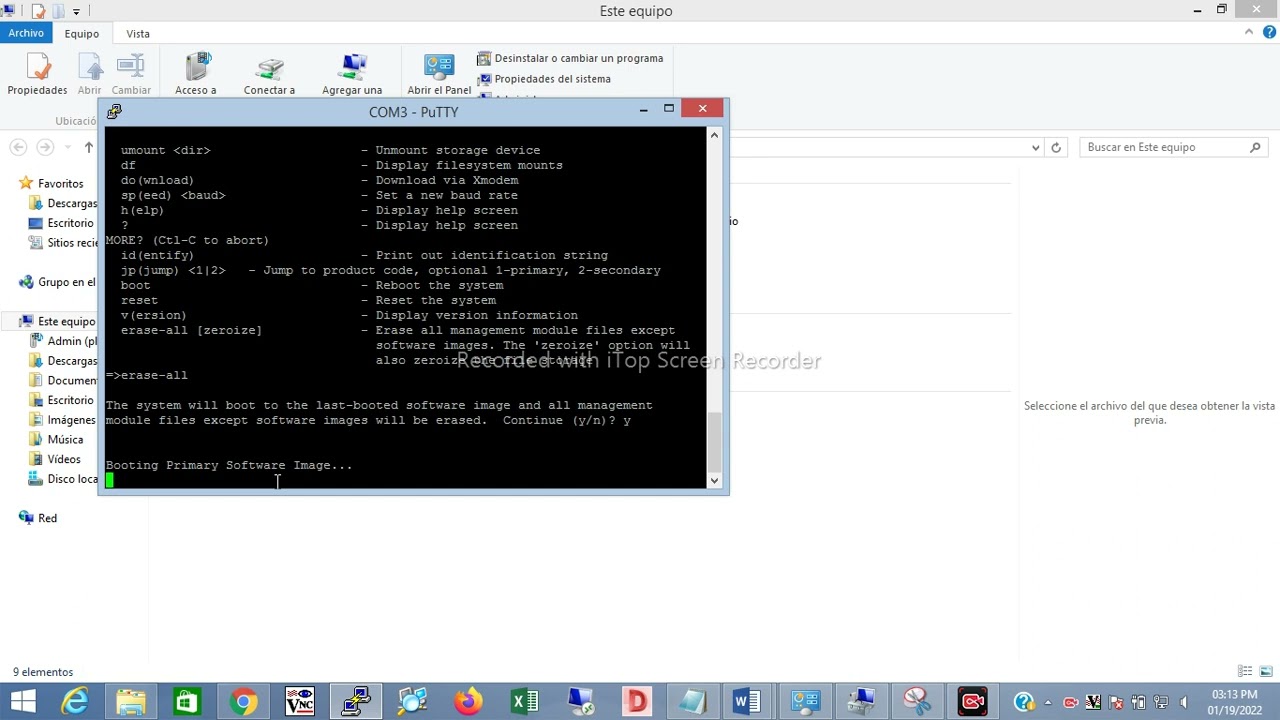1280x720 pixels.
Task: Open iTop Screen Recorder taskbar icon
Action: coord(973,701)
